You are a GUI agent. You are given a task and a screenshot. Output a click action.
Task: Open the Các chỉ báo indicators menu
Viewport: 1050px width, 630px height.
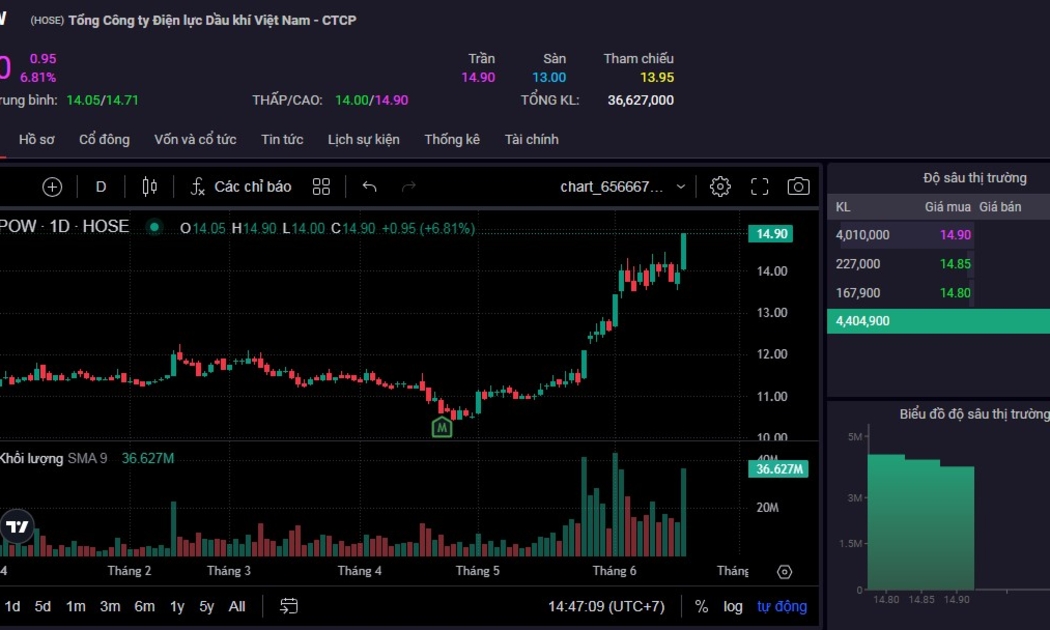pos(241,187)
